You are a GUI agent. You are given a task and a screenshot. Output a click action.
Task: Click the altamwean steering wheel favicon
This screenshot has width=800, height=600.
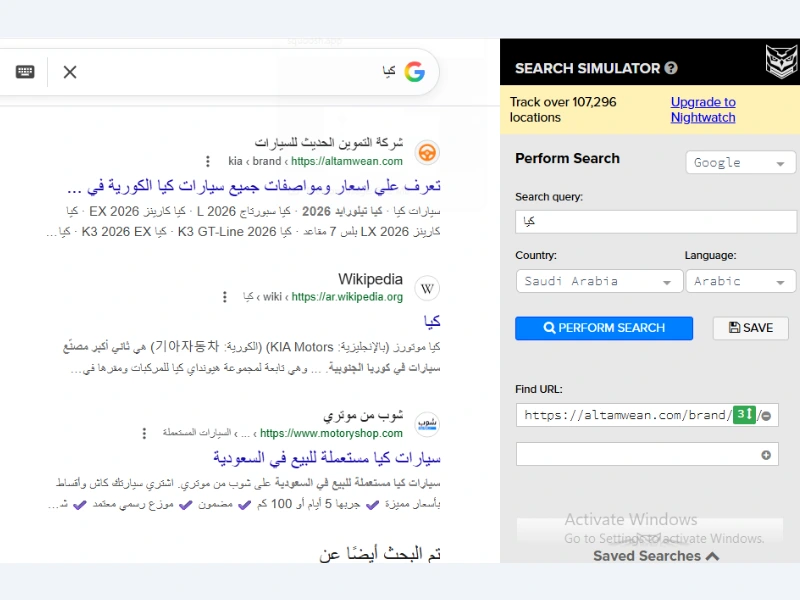(427, 153)
